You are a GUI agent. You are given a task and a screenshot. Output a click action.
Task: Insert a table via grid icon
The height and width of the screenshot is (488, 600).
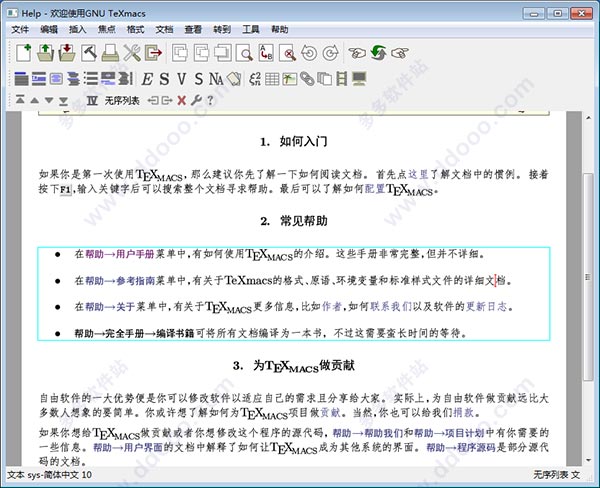(272, 79)
